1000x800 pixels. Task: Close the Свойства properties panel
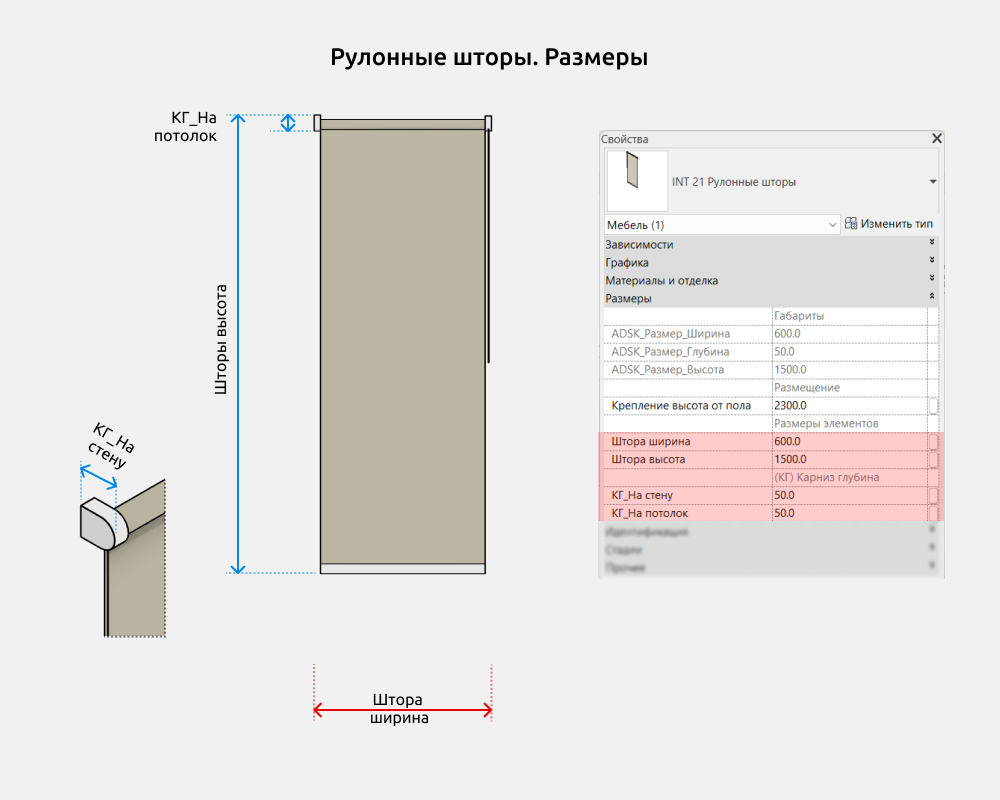tap(936, 138)
